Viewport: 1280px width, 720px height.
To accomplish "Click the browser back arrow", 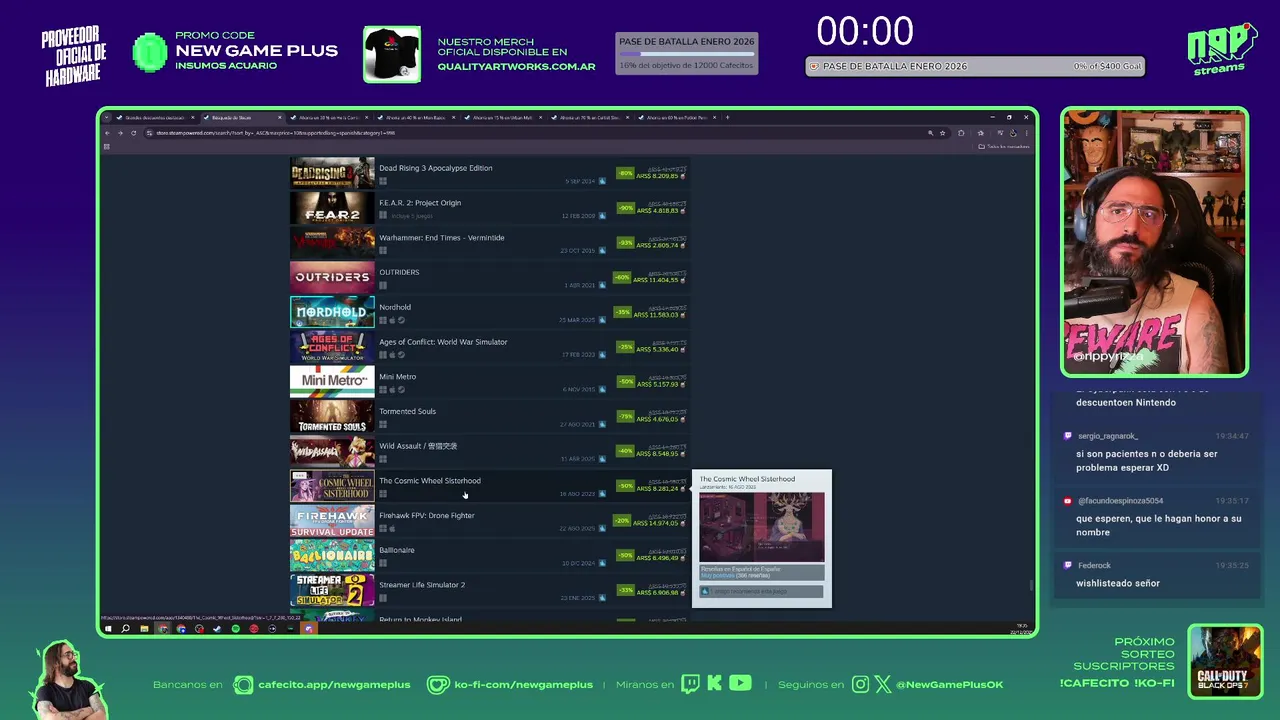I will click(x=108, y=133).
